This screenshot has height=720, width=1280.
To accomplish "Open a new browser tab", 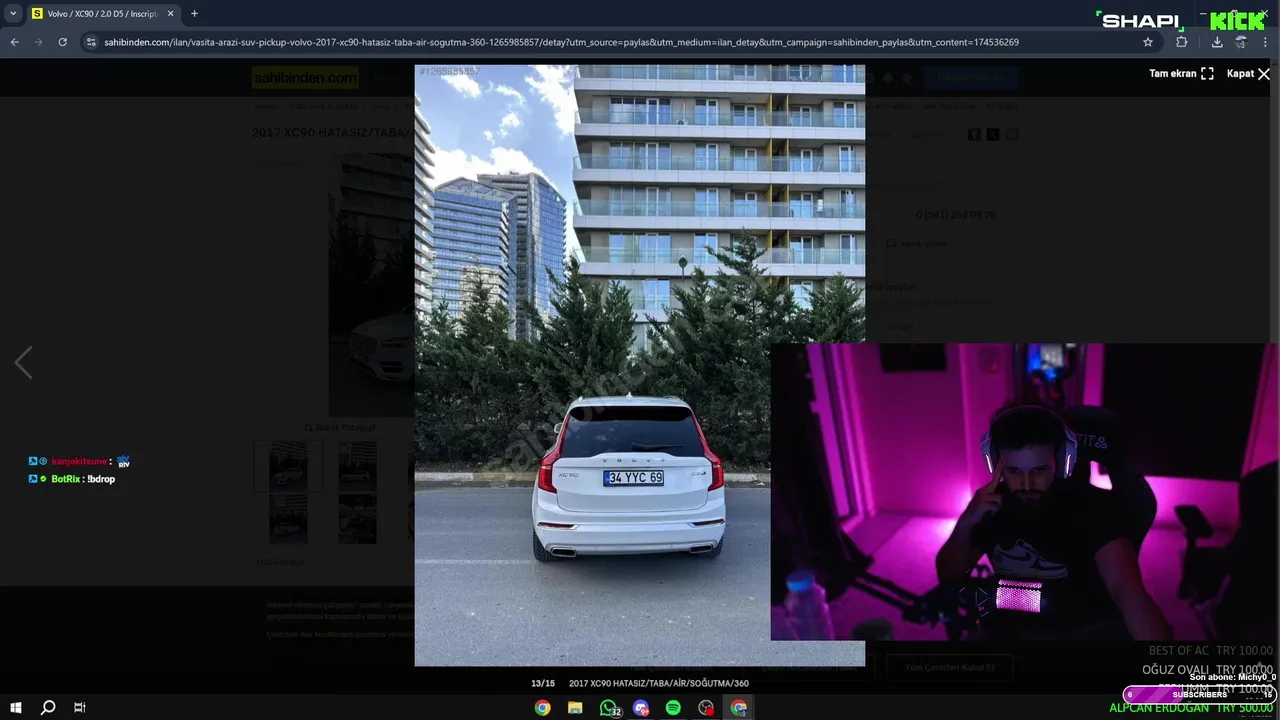I will (x=194, y=14).
